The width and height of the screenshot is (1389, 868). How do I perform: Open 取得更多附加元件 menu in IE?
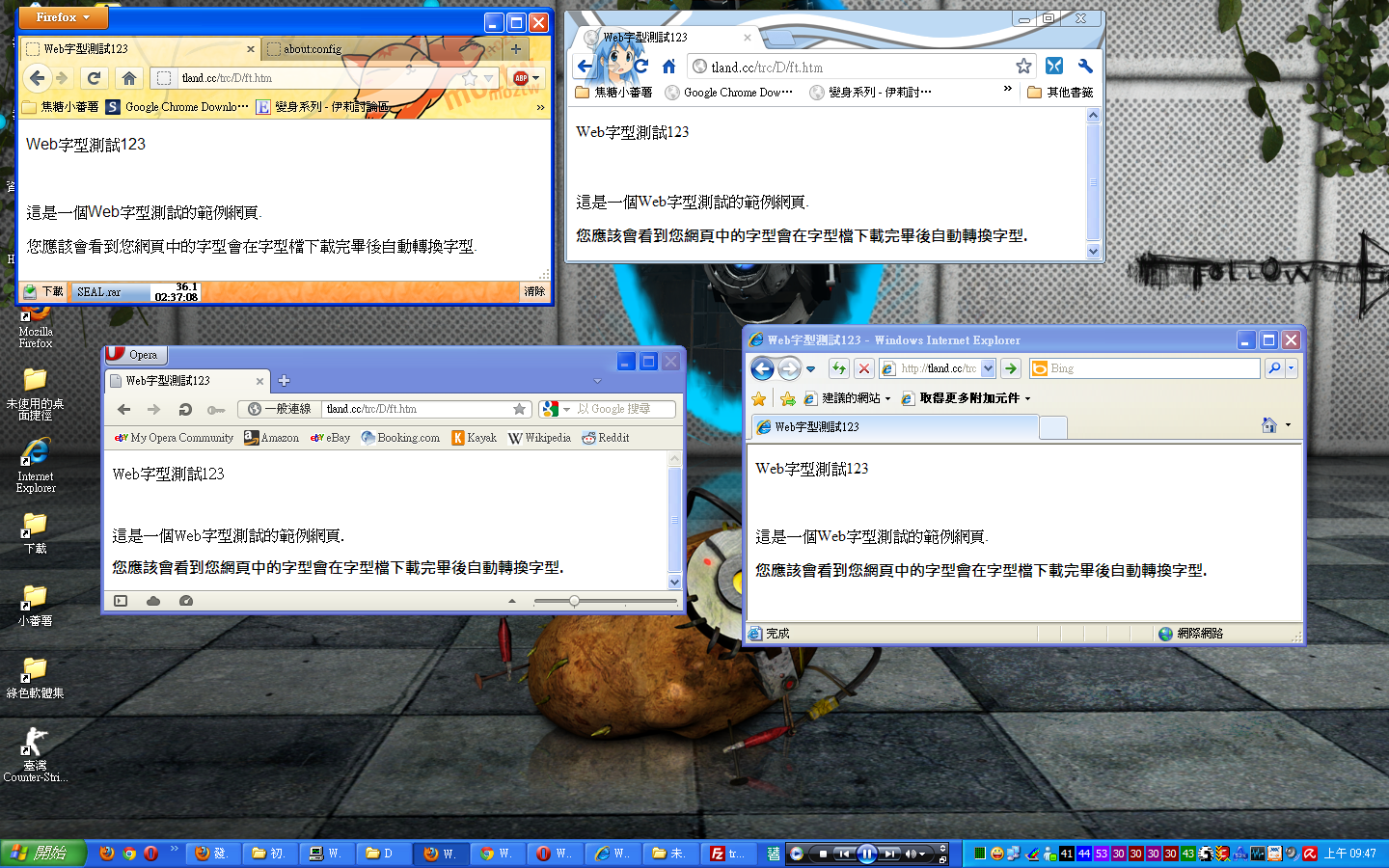tap(966, 398)
